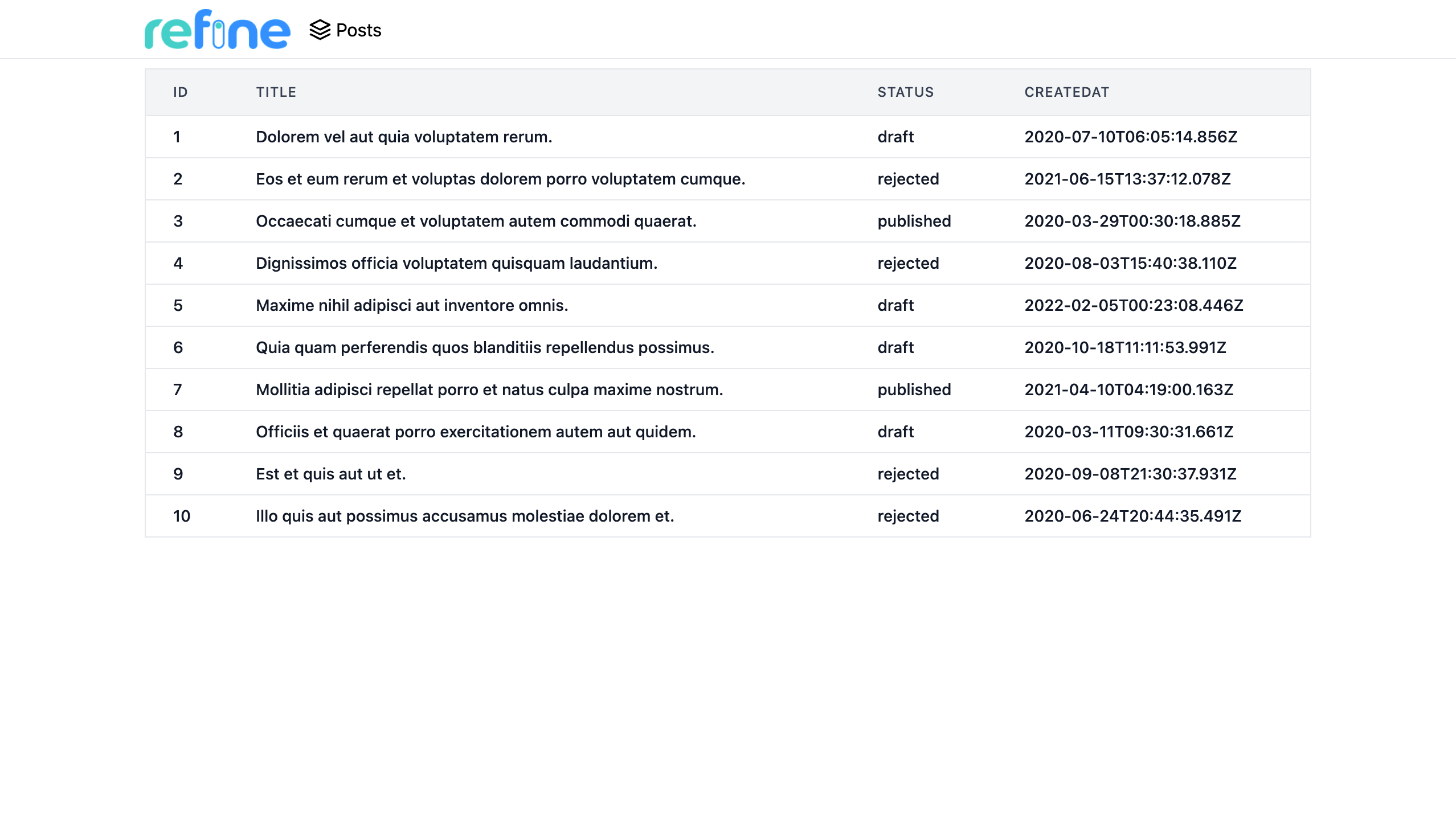Image resolution: width=1456 pixels, height=820 pixels.
Task: Click the layered stack icon beside Posts
Action: tap(320, 30)
